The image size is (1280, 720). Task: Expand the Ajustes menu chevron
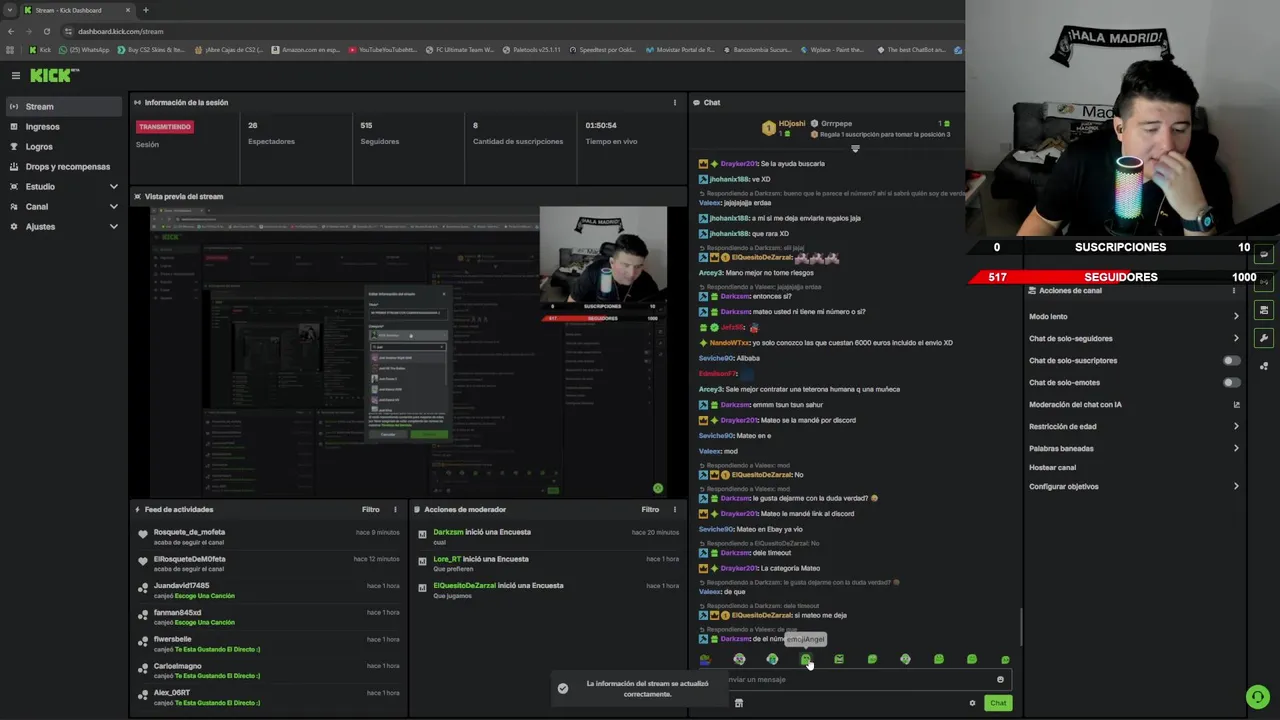click(113, 227)
